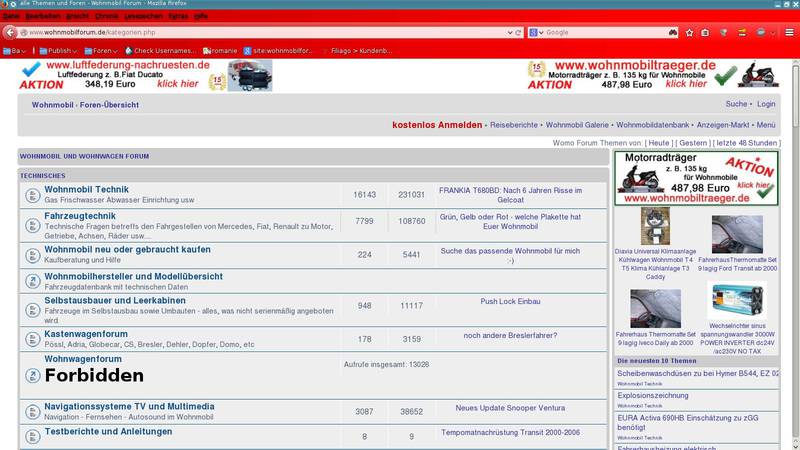Focus the Google search field
Viewport: 800px width, 450px height.
click(605, 32)
